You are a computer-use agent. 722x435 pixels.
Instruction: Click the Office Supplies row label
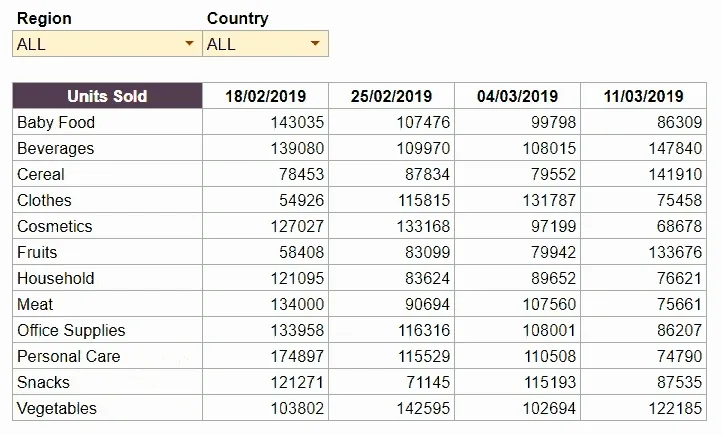pos(71,330)
